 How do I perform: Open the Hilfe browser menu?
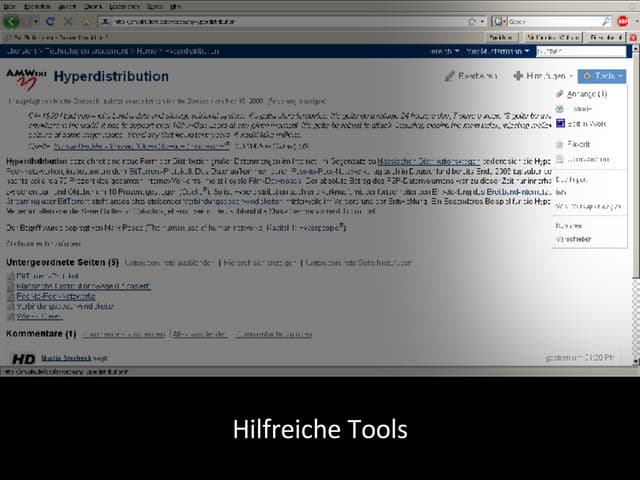(175, 6)
